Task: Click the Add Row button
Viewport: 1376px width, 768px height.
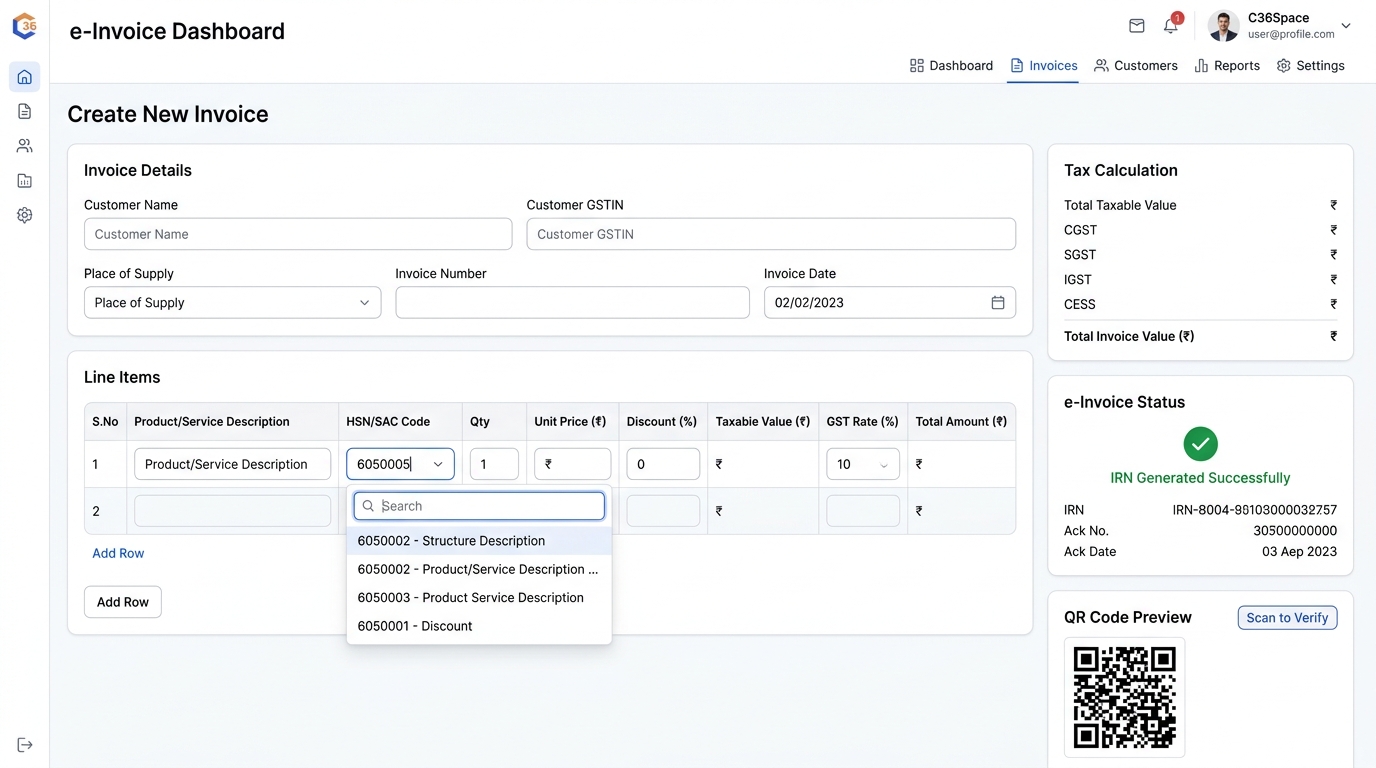Action: tap(123, 602)
